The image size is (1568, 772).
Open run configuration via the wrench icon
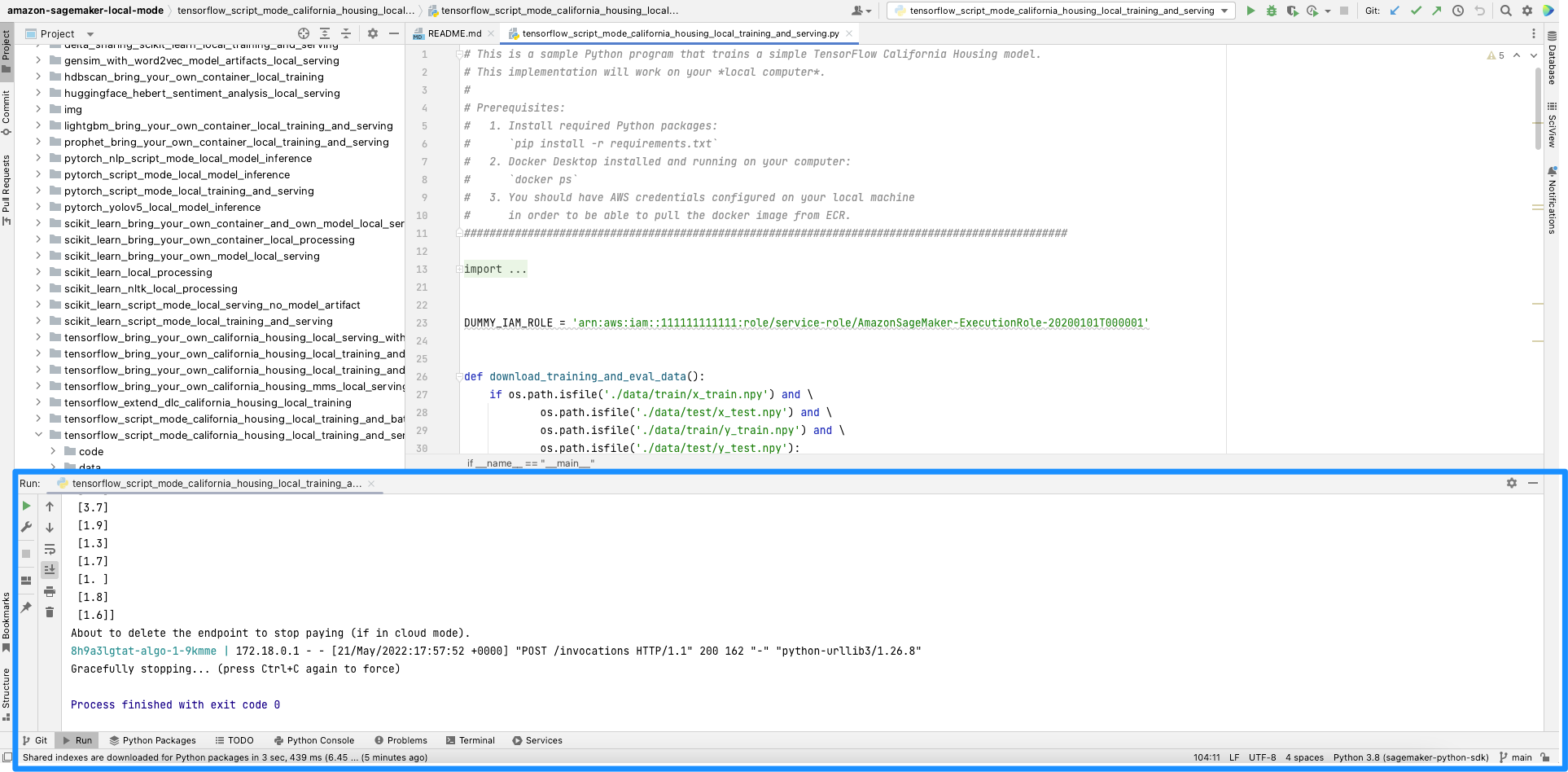click(26, 527)
